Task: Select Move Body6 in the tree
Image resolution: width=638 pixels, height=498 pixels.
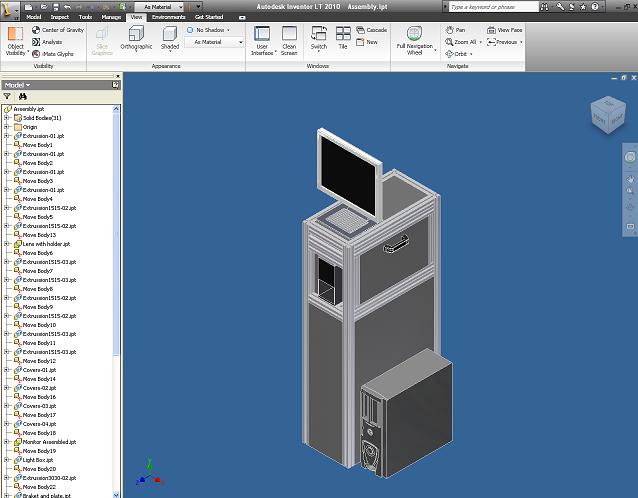Action: pyautogui.click(x=37, y=253)
